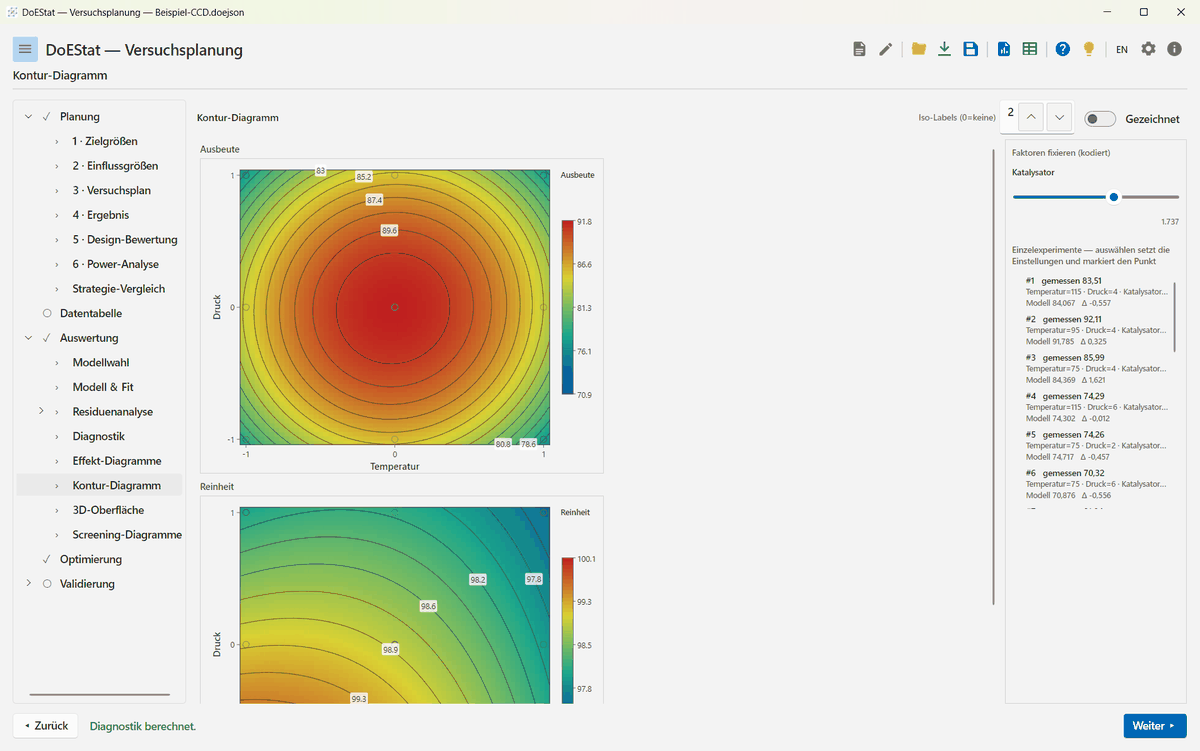The width and height of the screenshot is (1200, 751).
Task: Click the 89.6 iso-label in Ausbeute plot
Action: click(x=390, y=230)
